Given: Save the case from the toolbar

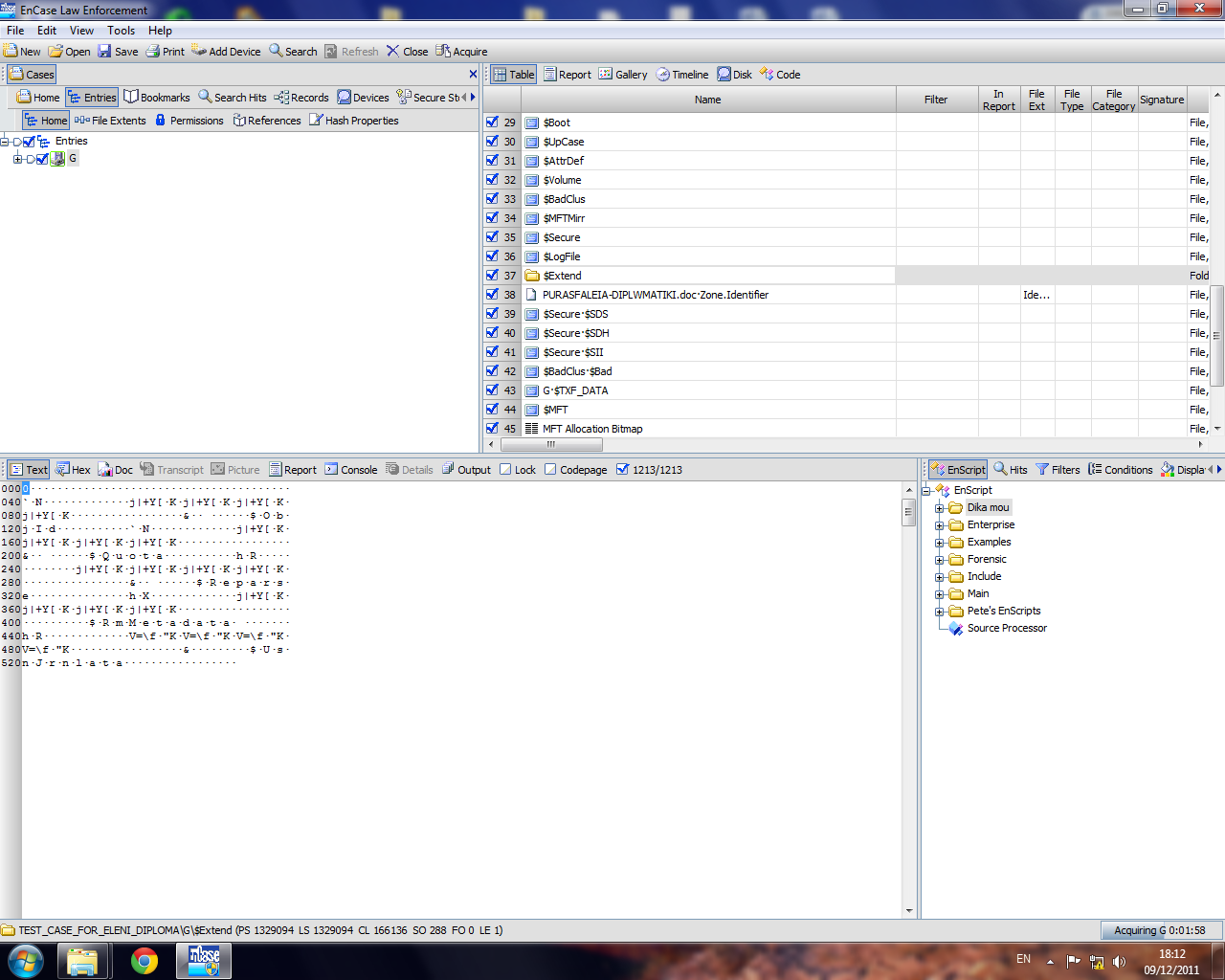Looking at the screenshot, I should click(x=118, y=52).
